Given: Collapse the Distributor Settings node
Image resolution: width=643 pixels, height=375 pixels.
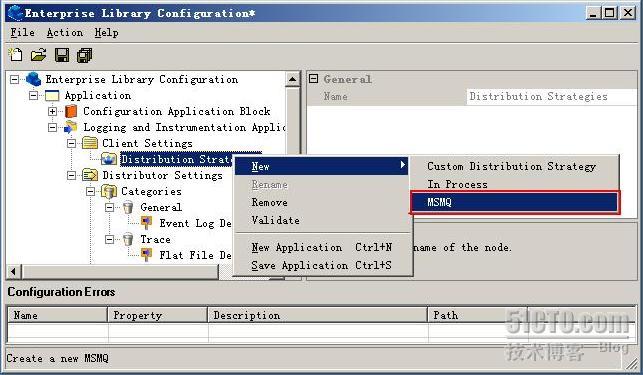Looking at the screenshot, I should click(71, 175).
